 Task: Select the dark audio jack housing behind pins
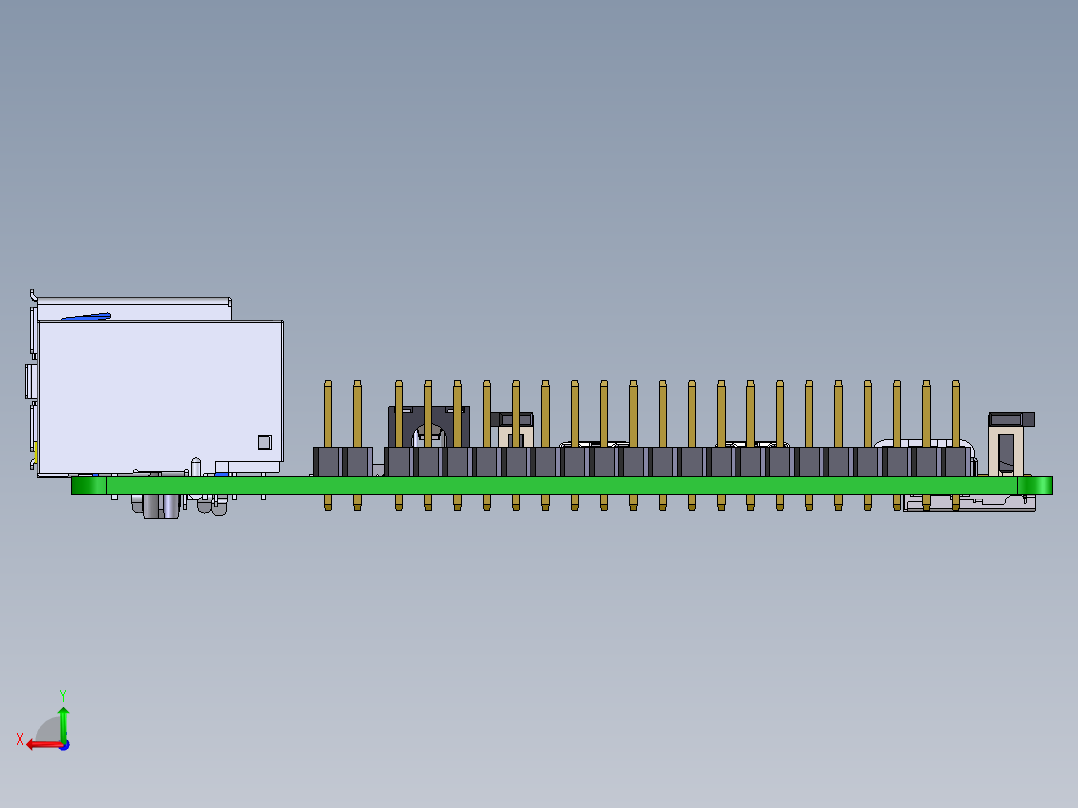tap(428, 426)
